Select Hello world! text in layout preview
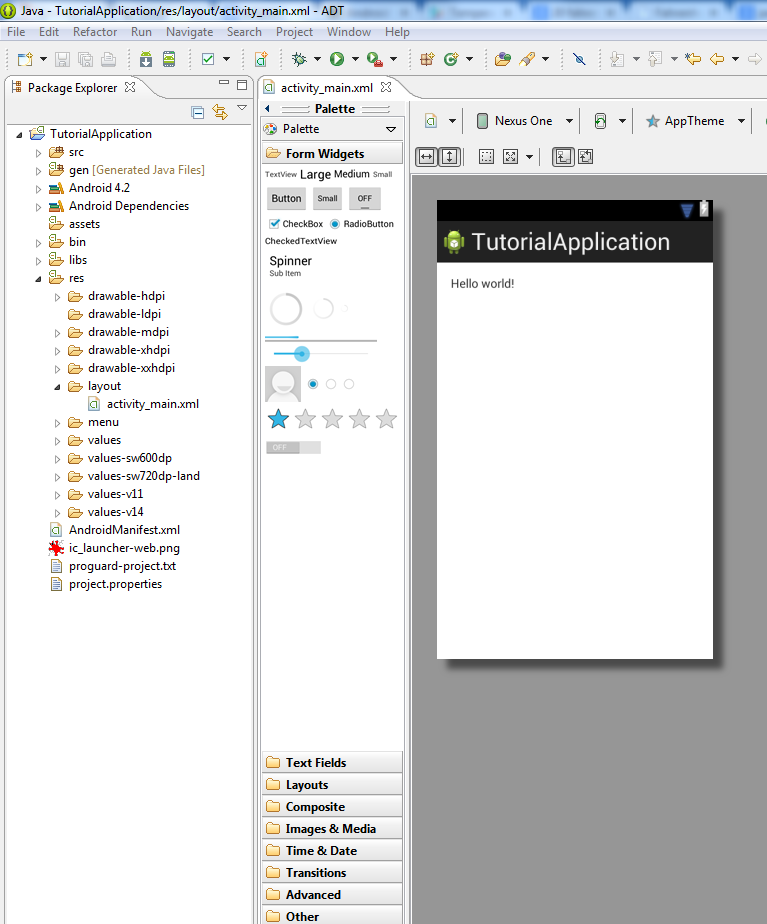 point(482,283)
